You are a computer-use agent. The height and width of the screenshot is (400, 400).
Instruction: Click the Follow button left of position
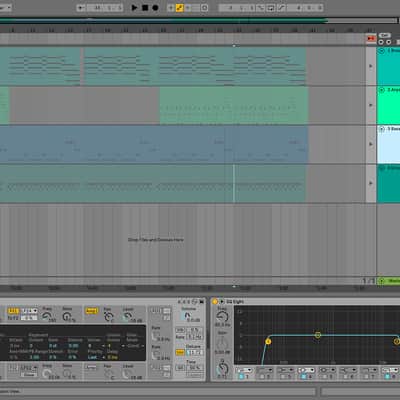81,8
